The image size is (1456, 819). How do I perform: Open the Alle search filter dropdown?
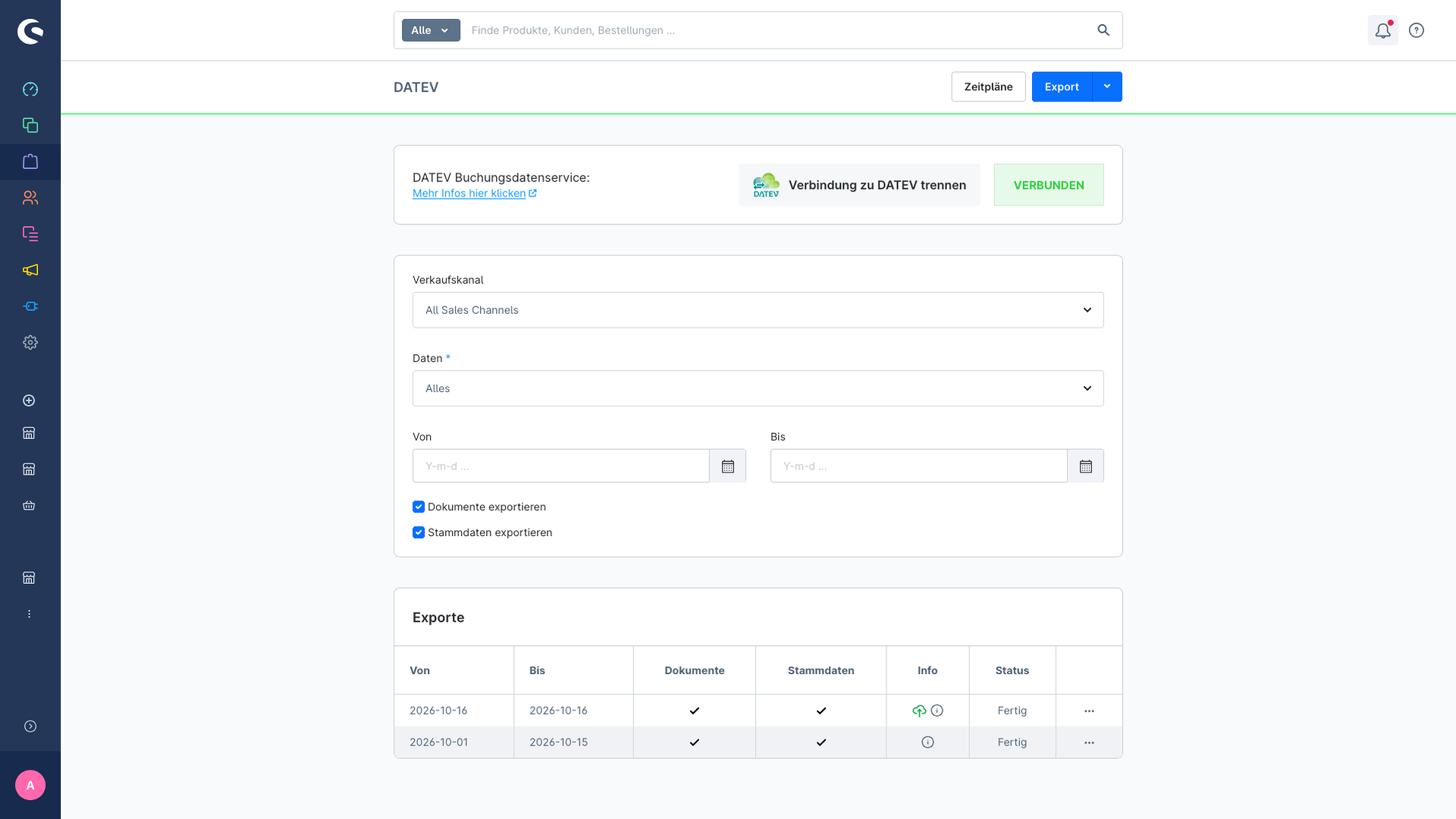point(431,30)
